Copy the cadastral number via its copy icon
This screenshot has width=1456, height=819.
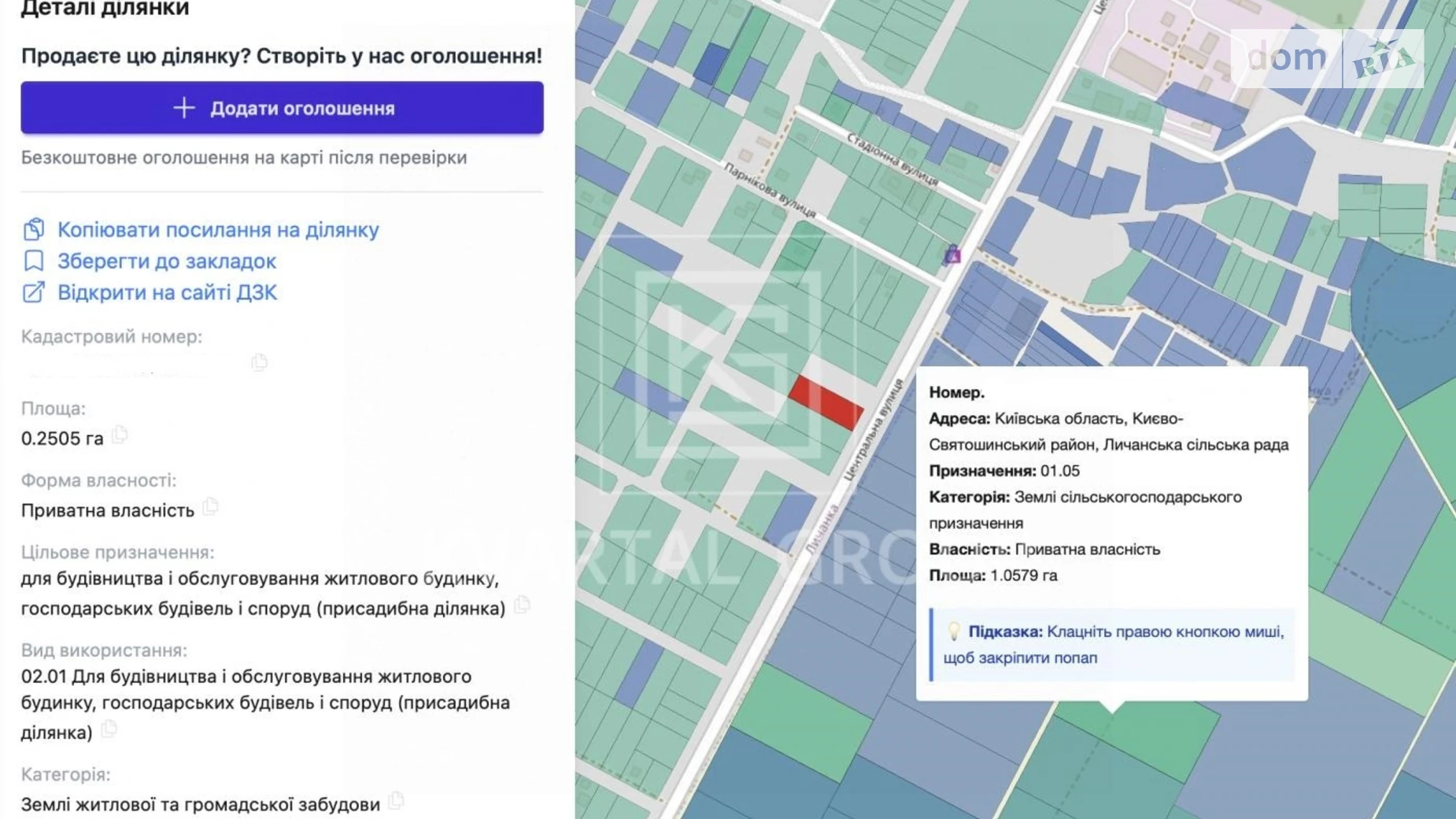pos(260,362)
